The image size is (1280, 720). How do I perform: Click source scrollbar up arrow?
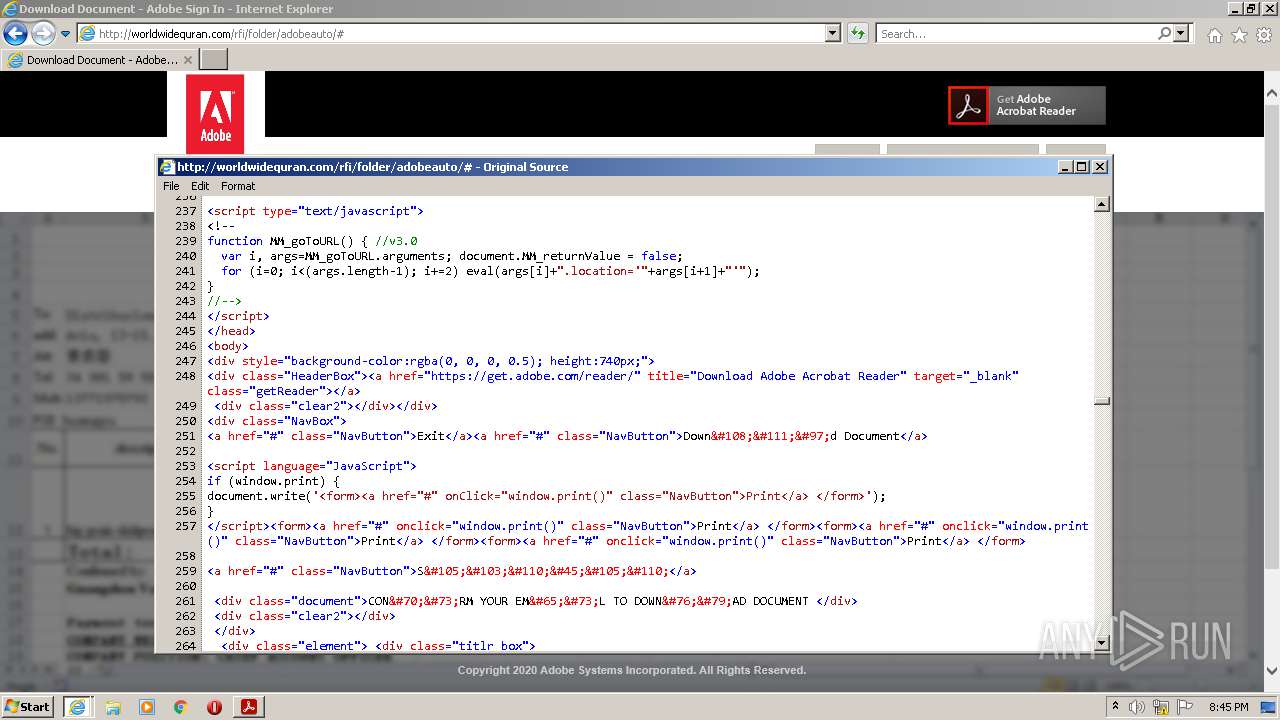[1102, 205]
